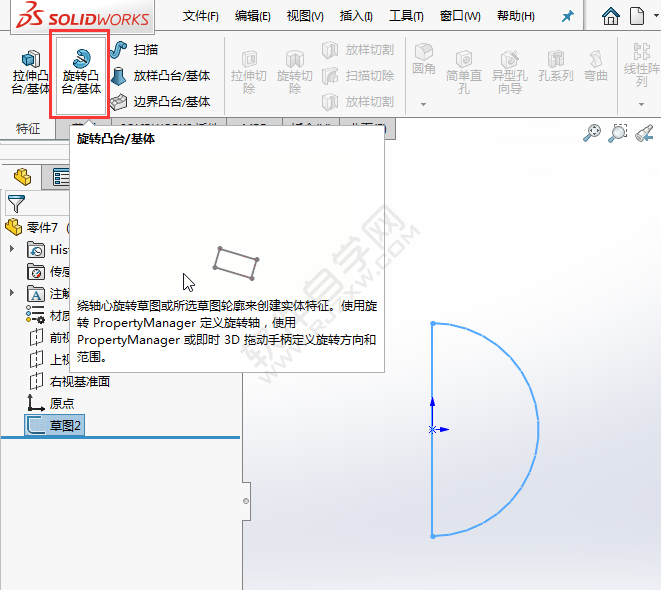The image size is (661, 590).
Task: Select the 原点 (Origin) item
Action: 50,403
